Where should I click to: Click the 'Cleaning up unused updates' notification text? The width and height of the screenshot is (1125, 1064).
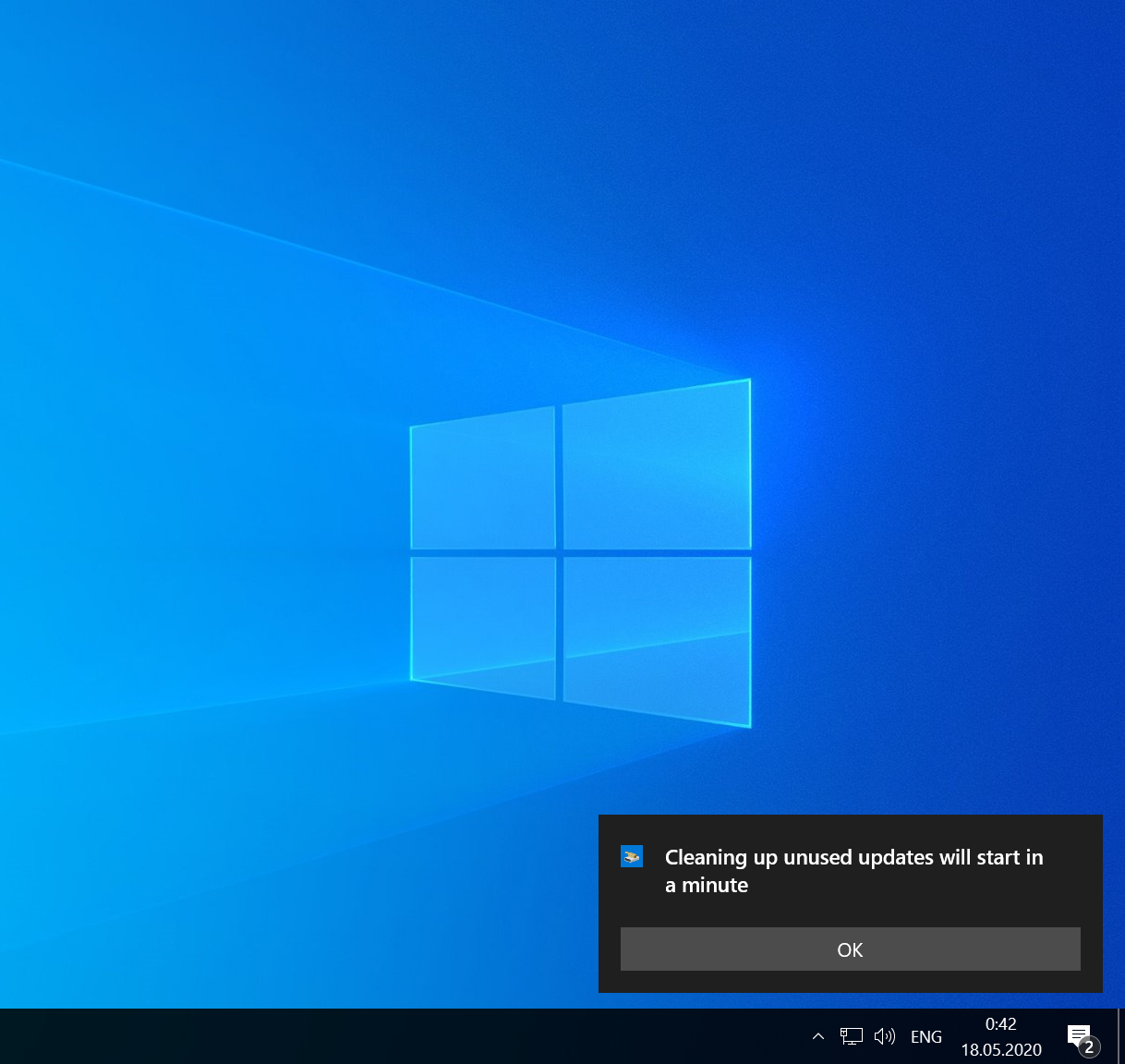click(853, 871)
